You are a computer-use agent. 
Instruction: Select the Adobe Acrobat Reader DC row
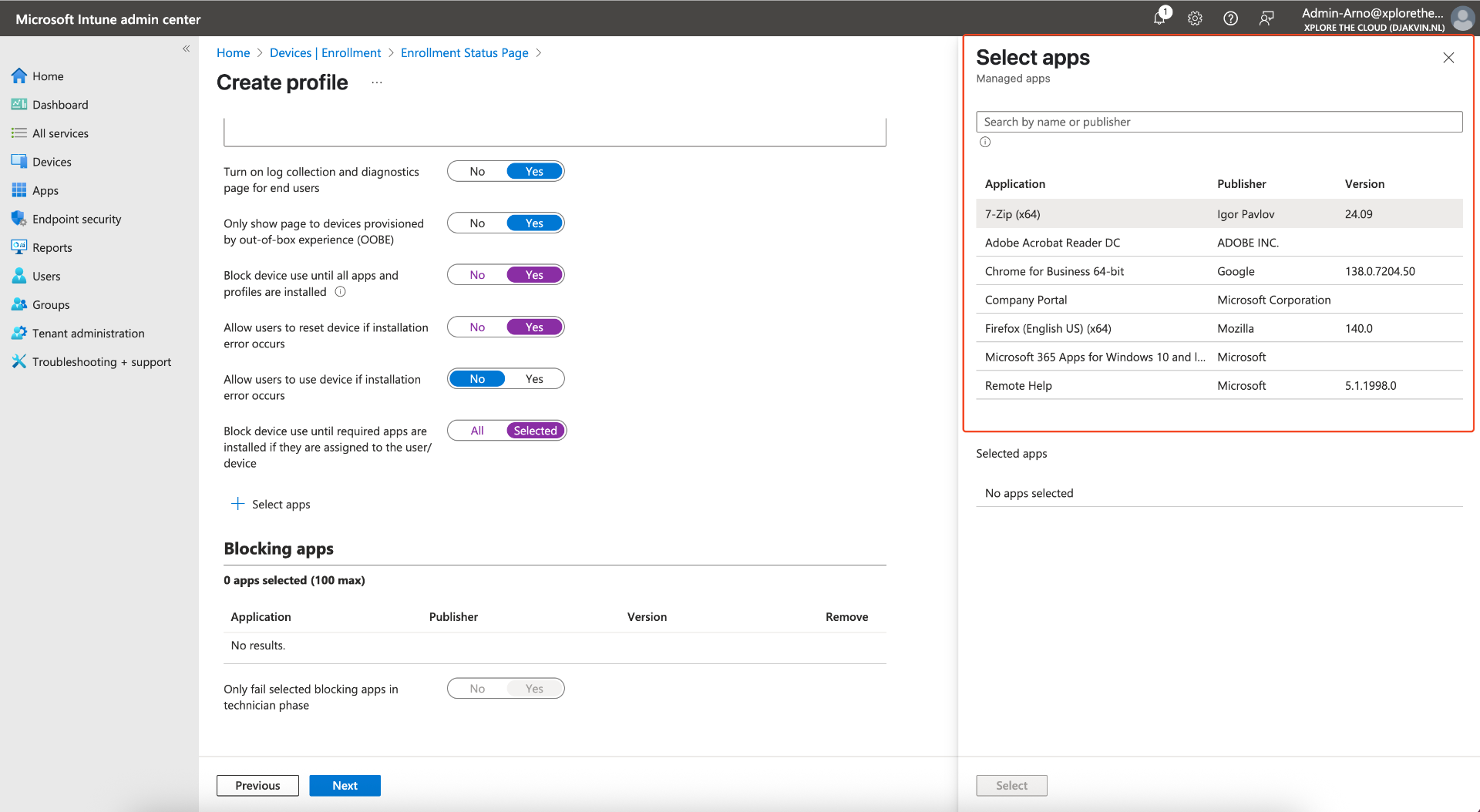1219,242
